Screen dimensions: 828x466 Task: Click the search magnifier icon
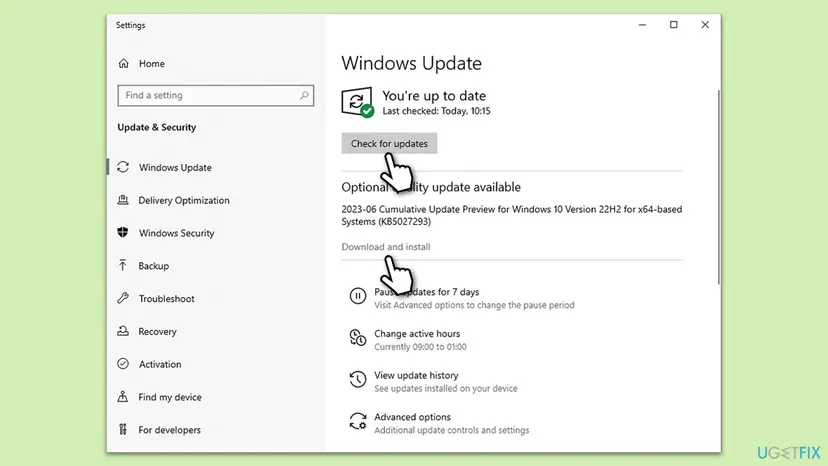pos(304,95)
